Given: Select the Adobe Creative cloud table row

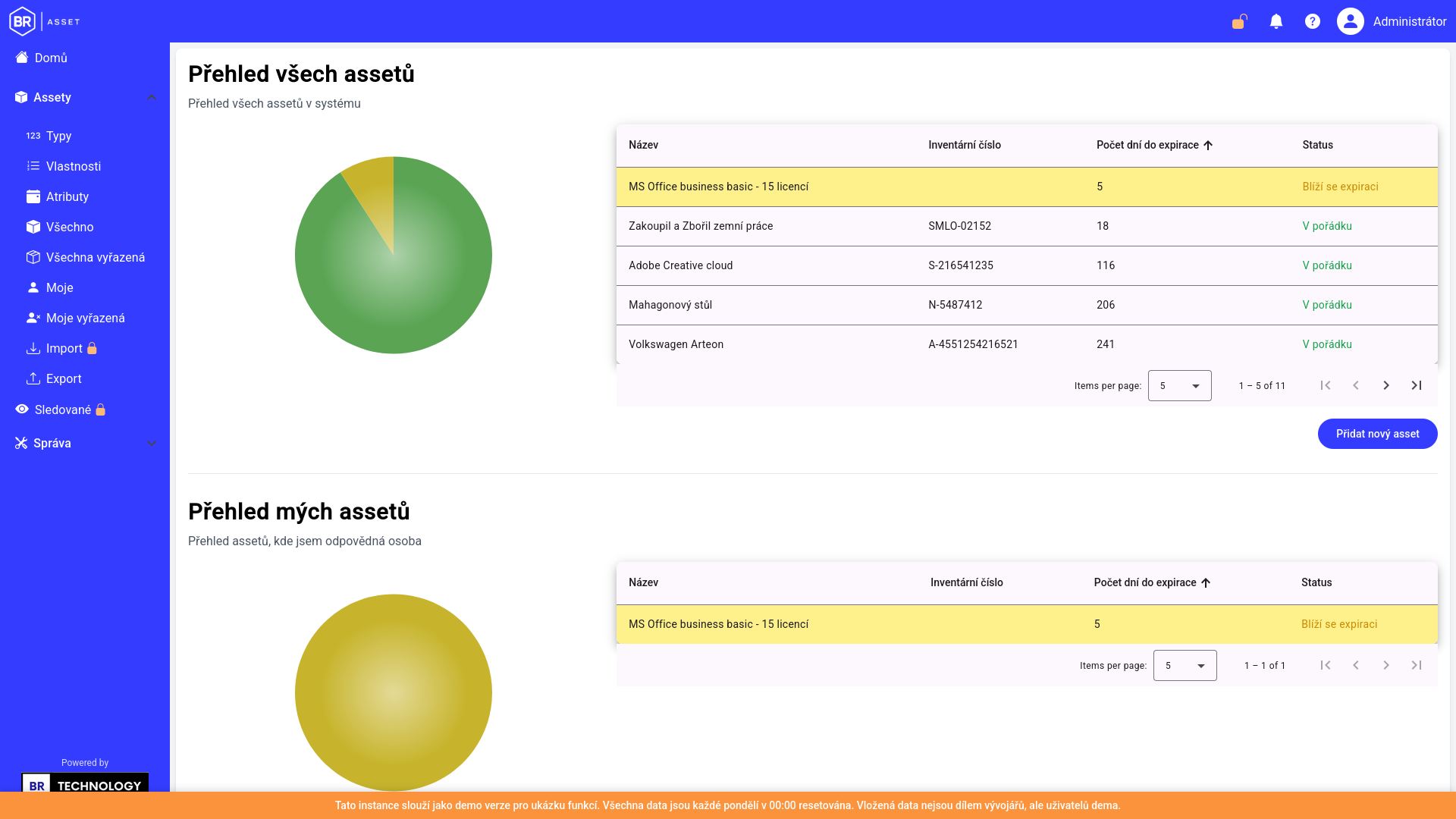Looking at the screenshot, I should (x=1027, y=265).
